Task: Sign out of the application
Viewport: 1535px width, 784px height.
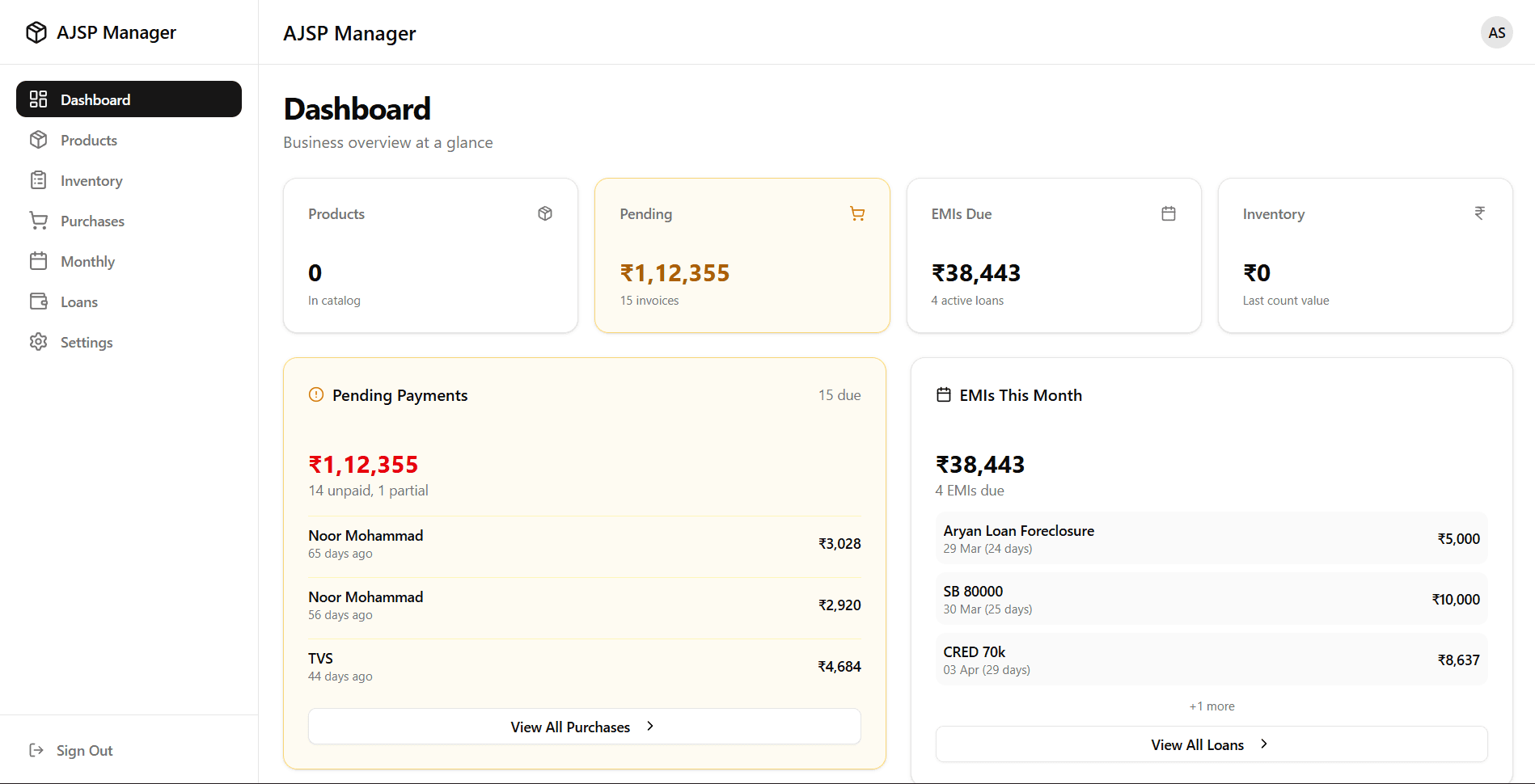Action: coord(84,751)
